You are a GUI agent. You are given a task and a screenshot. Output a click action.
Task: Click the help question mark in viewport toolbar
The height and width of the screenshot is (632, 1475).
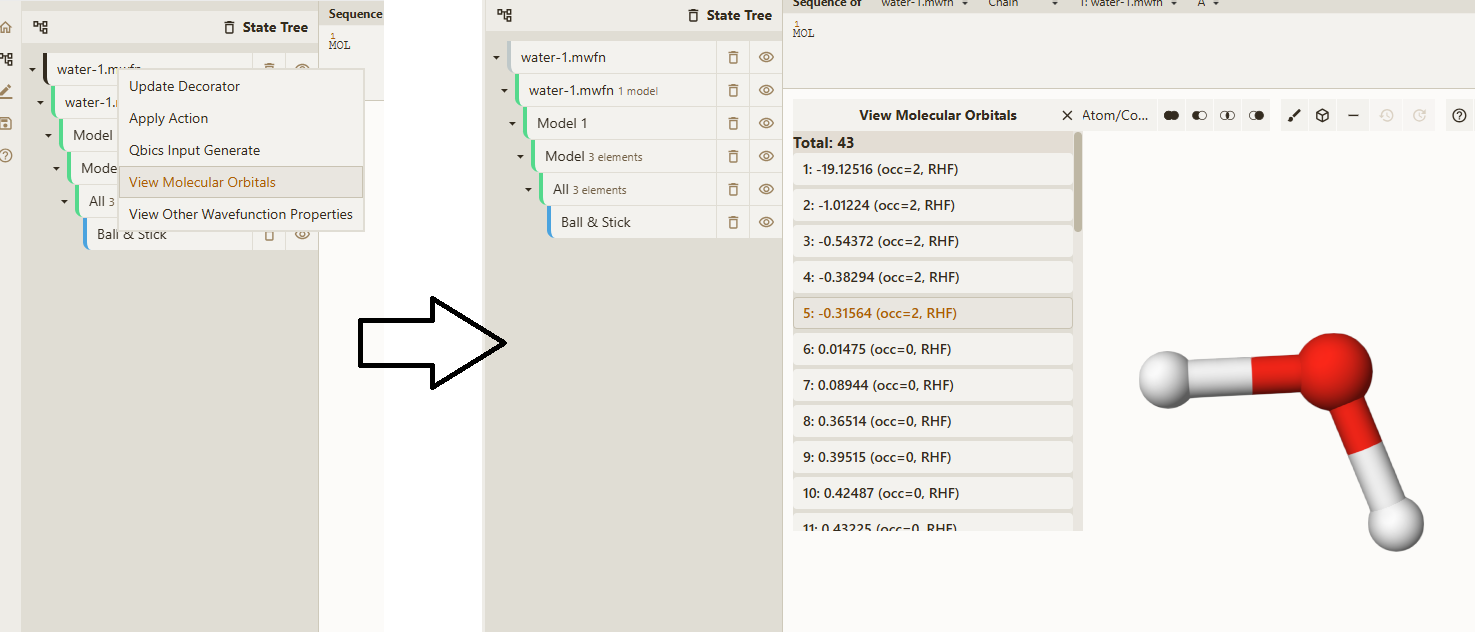[1459, 116]
